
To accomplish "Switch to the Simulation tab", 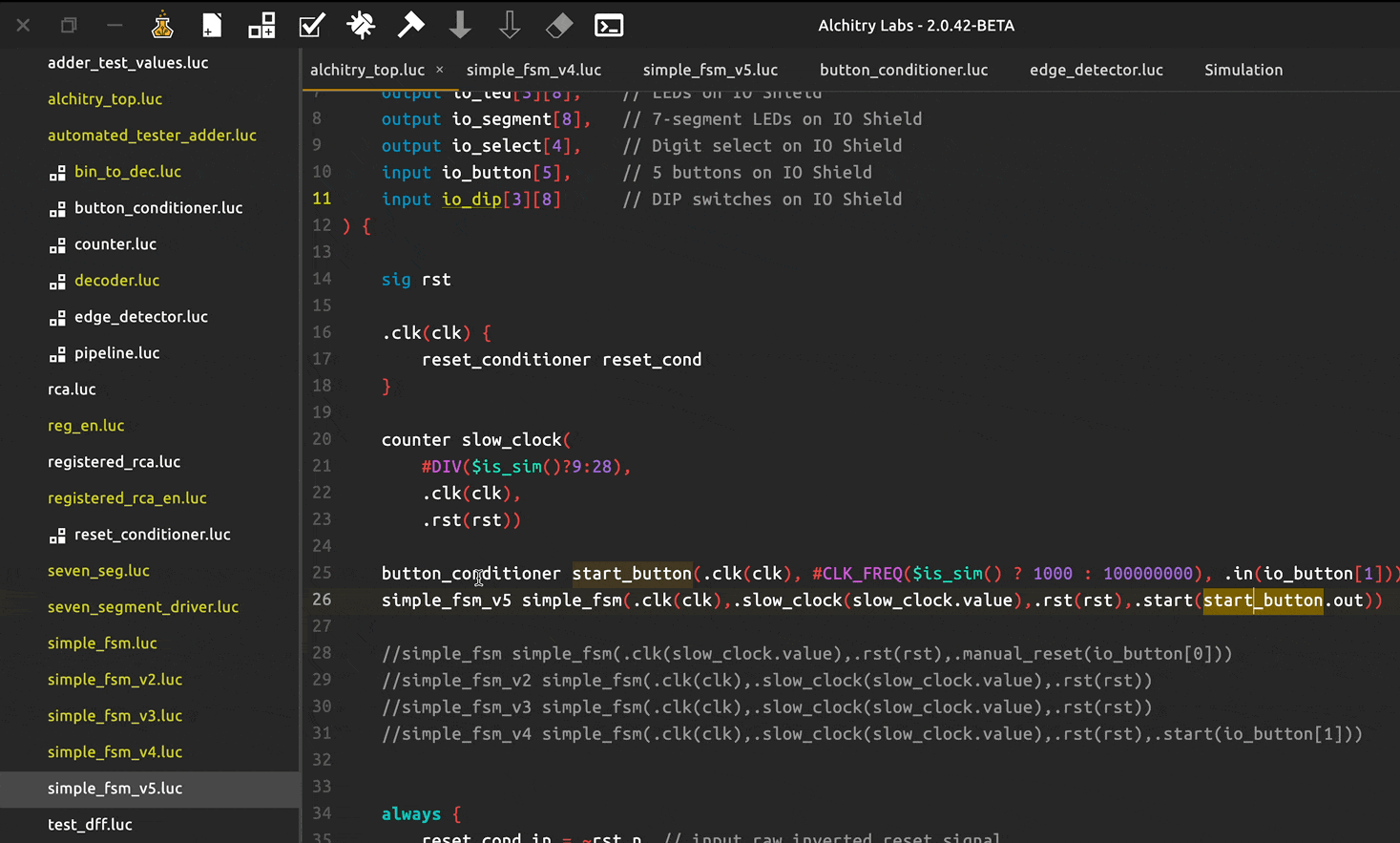I will pyautogui.click(x=1243, y=70).
